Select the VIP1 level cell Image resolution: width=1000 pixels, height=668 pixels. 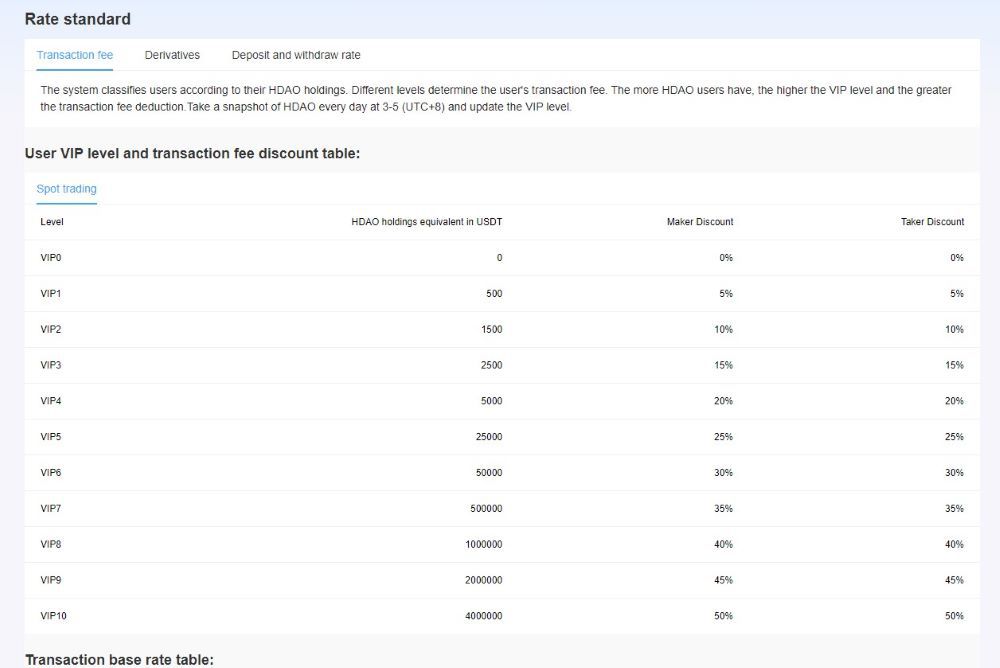[51, 293]
